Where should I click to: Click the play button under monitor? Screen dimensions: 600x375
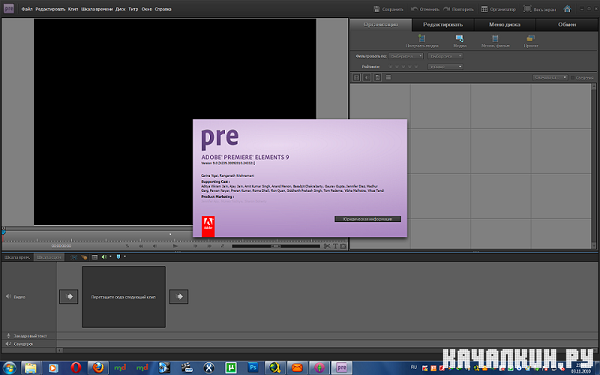[175, 246]
